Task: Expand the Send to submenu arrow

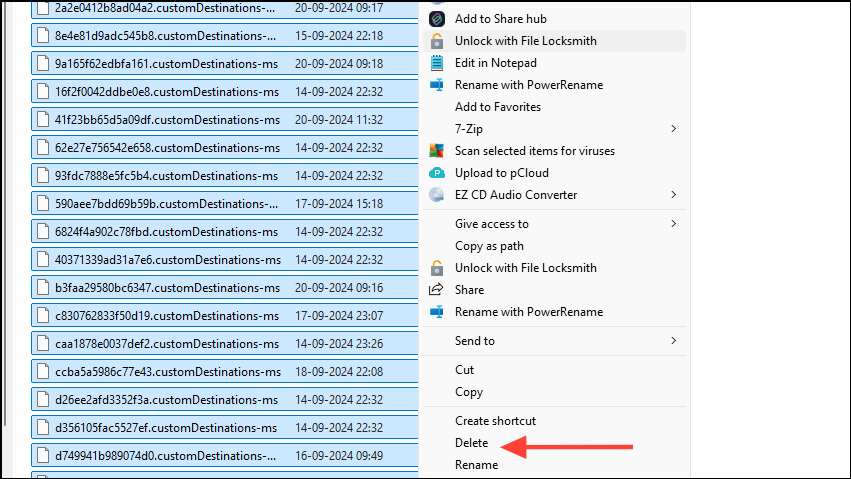Action: pos(674,341)
